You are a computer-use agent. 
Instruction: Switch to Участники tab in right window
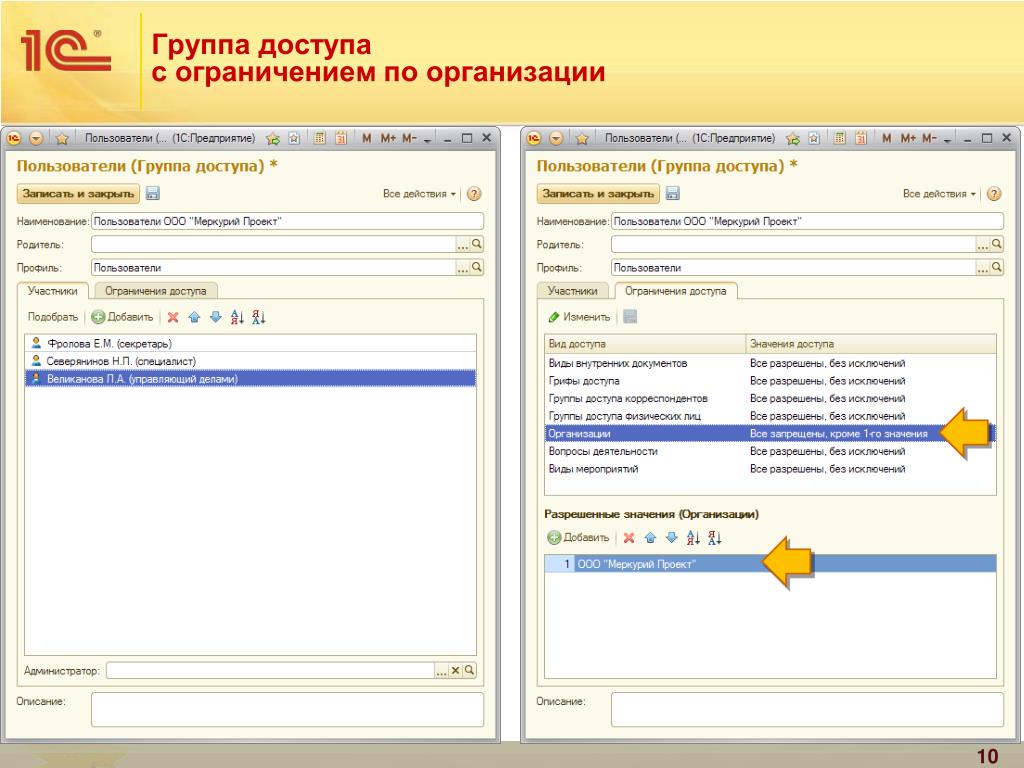(572, 291)
